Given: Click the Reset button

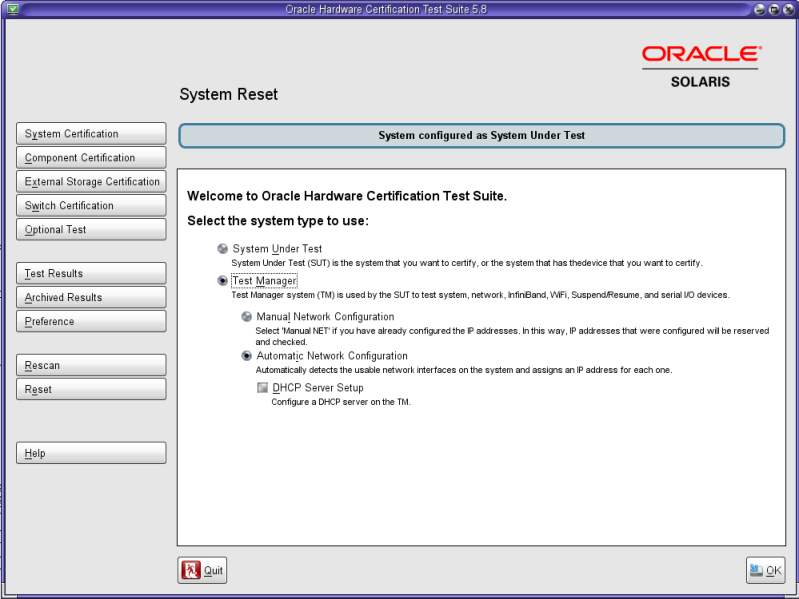Looking at the screenshot, I should point(91,389).
